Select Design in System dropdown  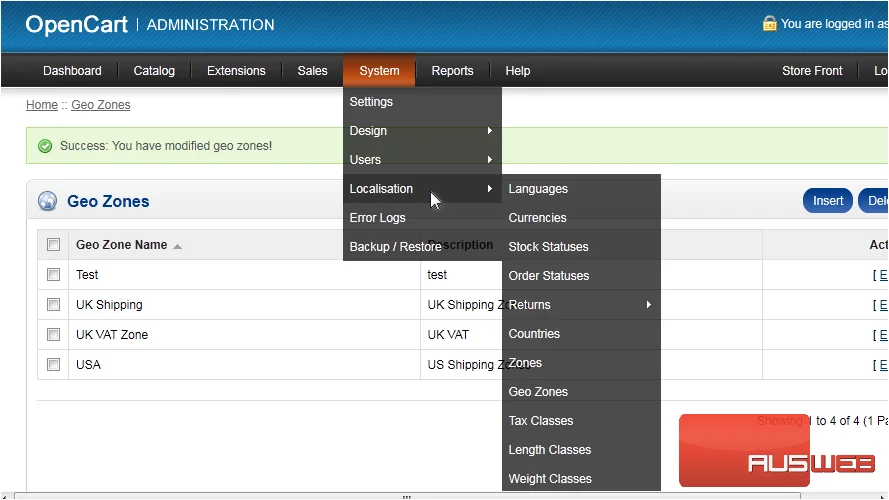point(422,131)
